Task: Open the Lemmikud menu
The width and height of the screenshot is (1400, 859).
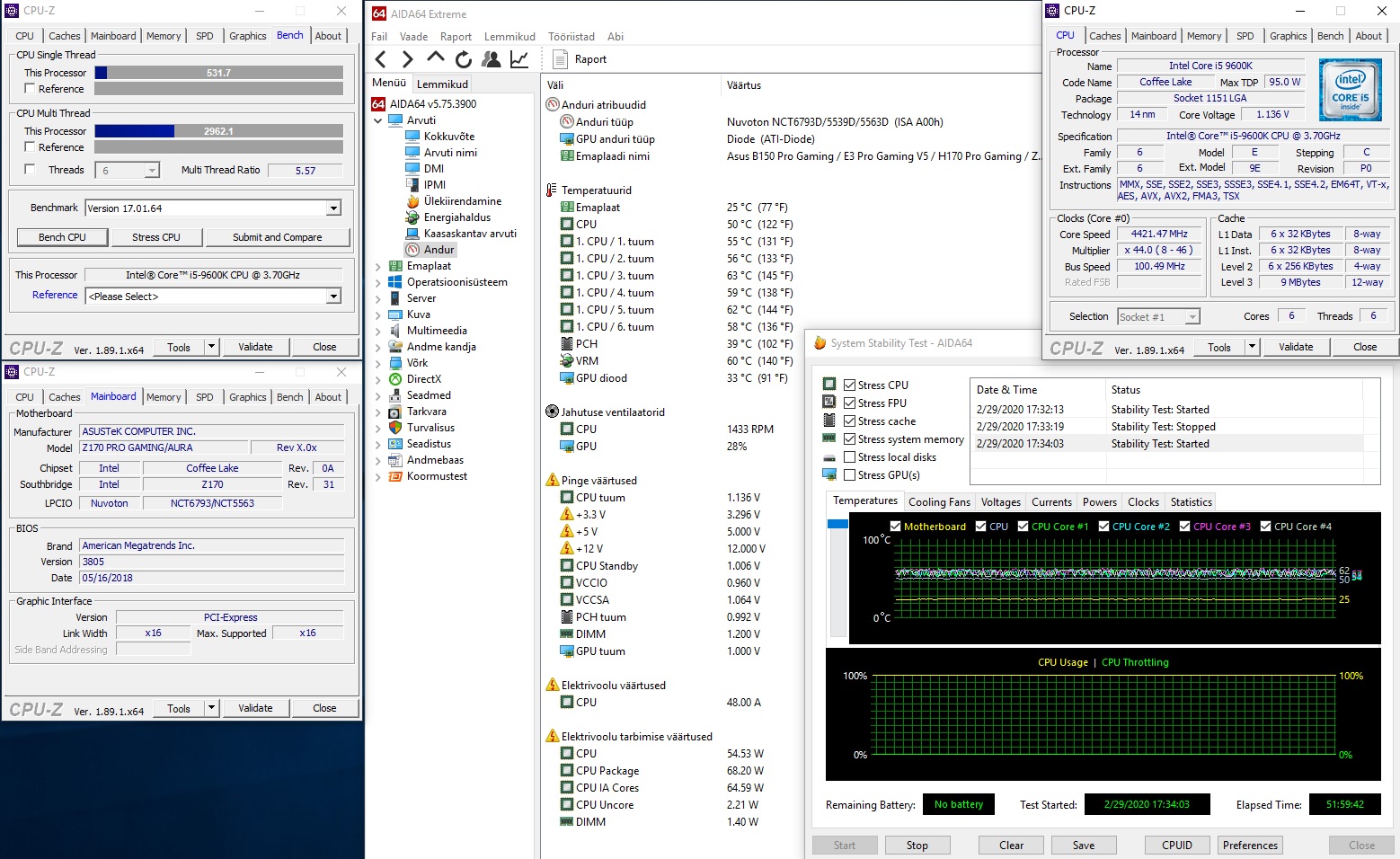Action: [x=509, y=37]
